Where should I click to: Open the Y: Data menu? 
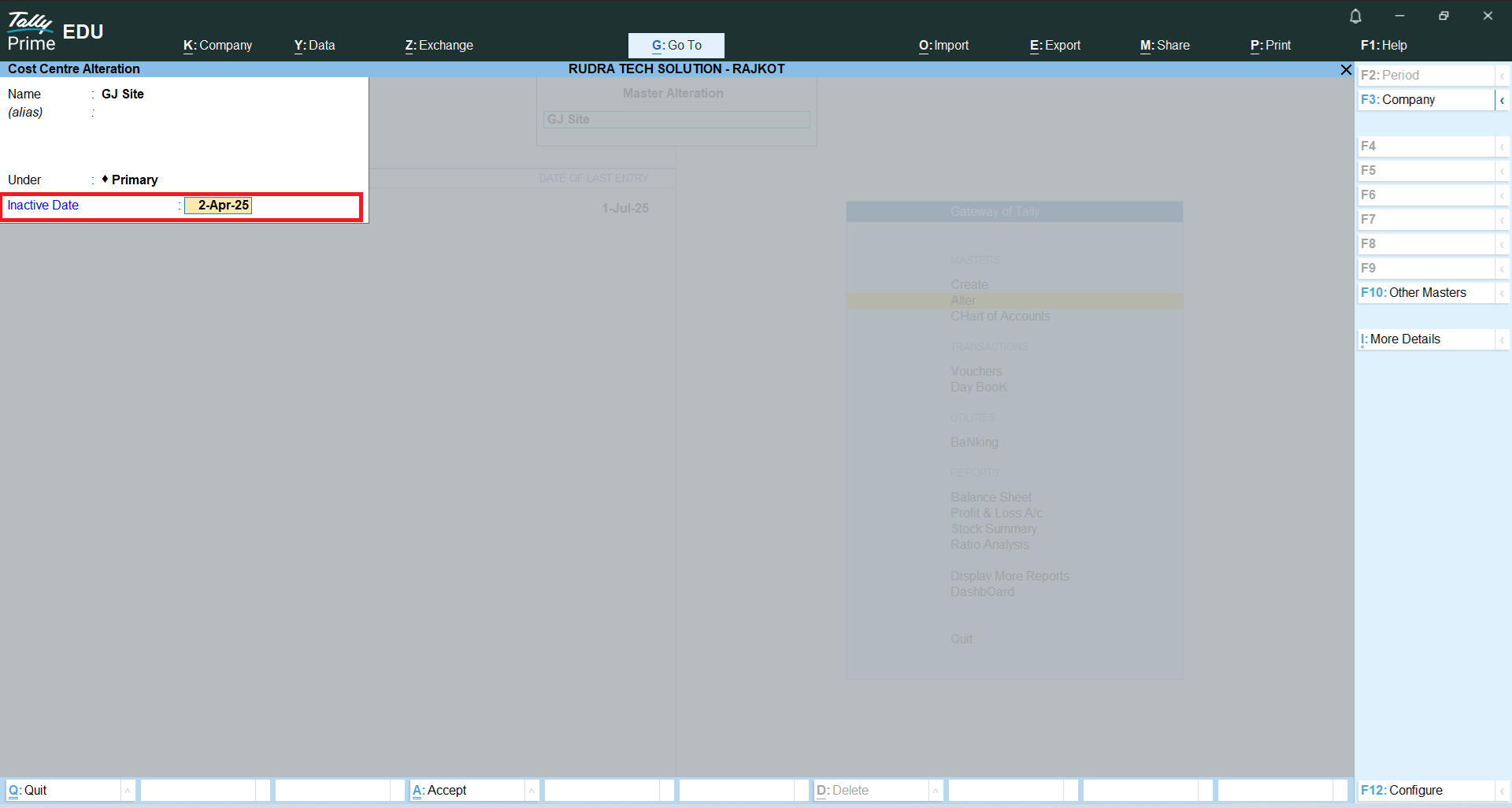(314, 46)
